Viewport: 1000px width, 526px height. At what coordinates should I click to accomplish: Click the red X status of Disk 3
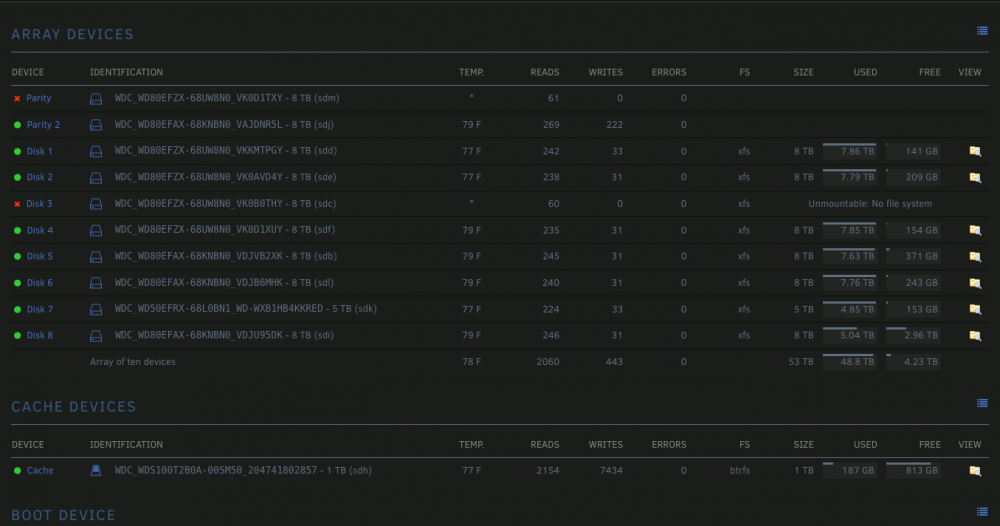pos(17,204)
